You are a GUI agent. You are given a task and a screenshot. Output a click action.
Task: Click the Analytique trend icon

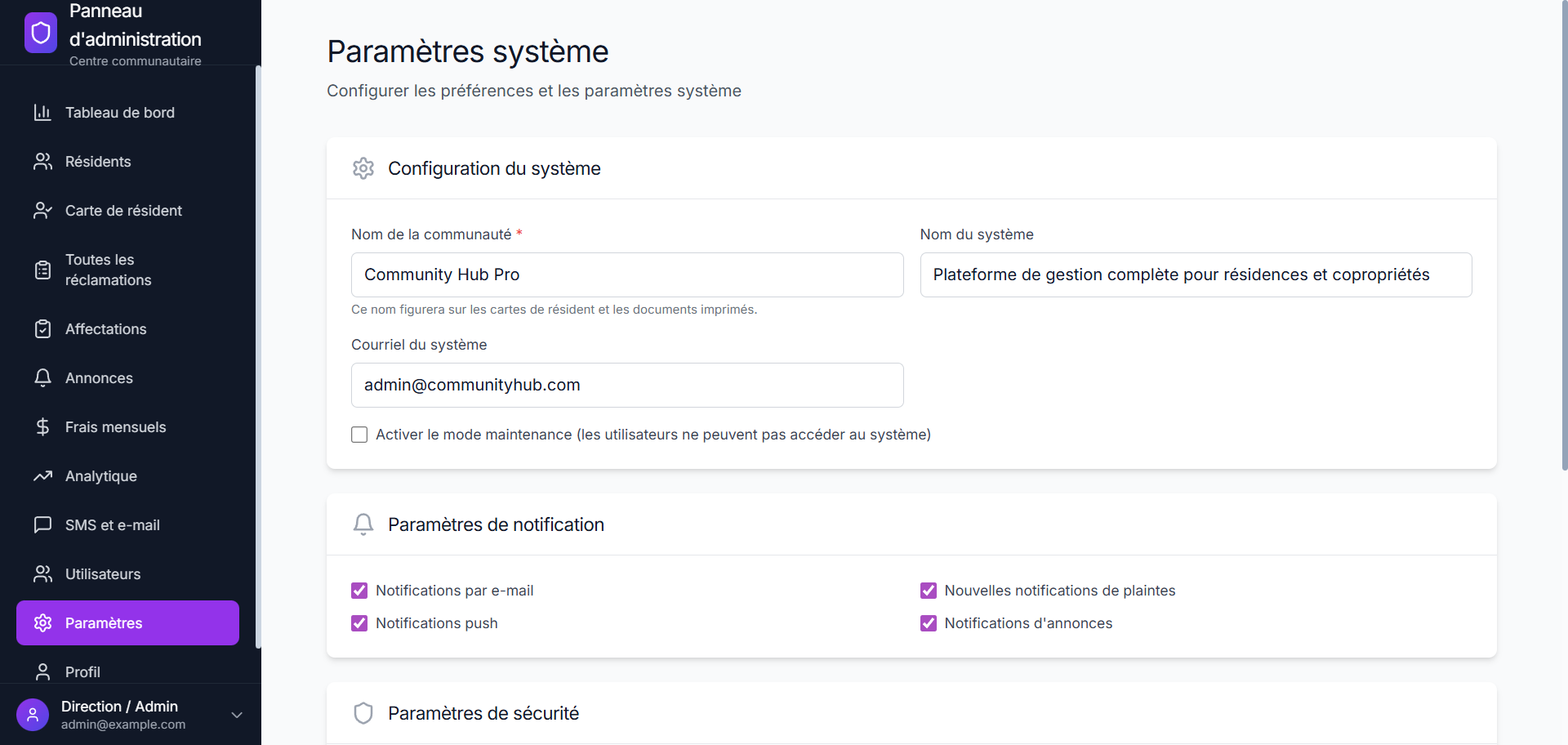click(43, 475)
